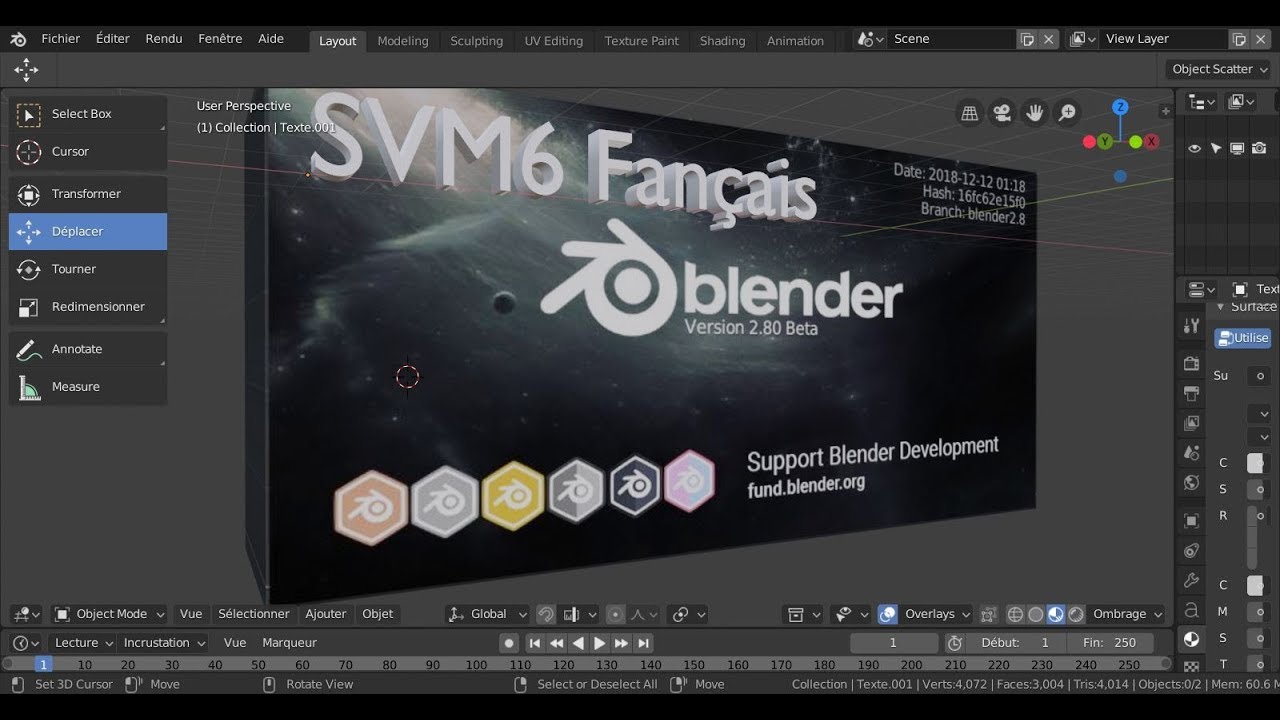Jump to the timeline start button
Viewport: 1280px width, 720px height.
[534, 643]
